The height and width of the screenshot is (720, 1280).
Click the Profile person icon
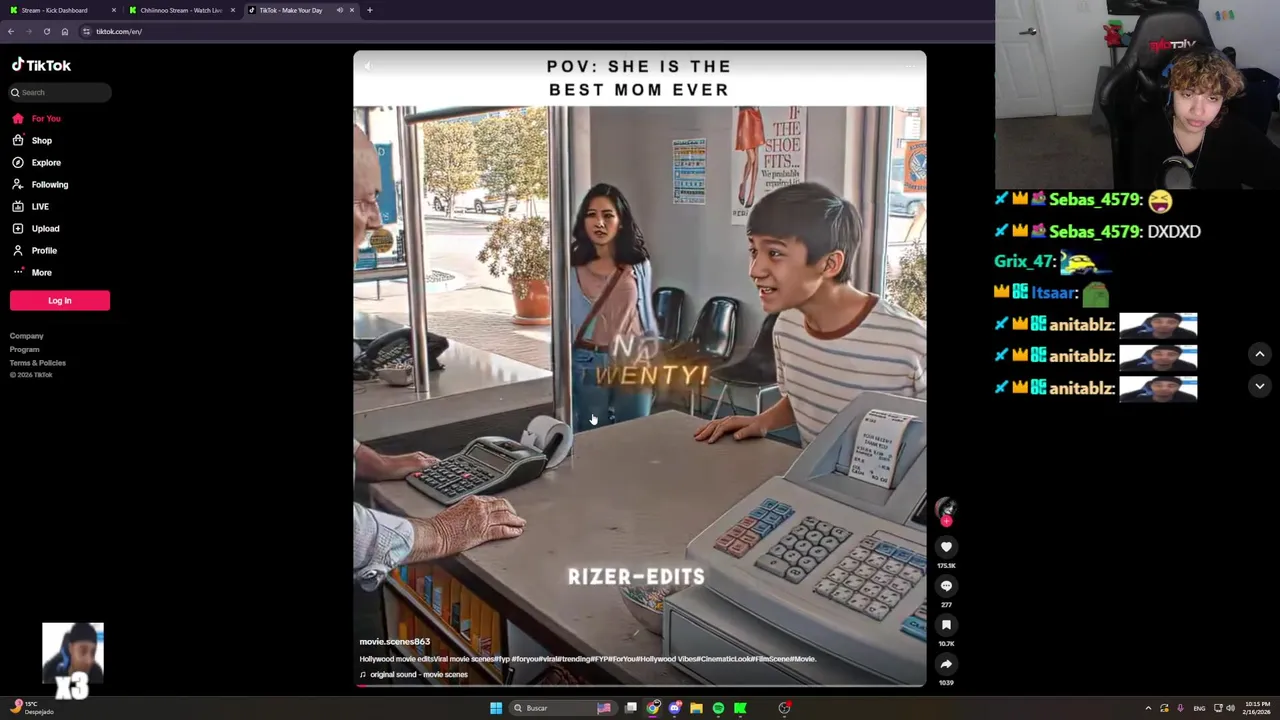tap(17, 250)
